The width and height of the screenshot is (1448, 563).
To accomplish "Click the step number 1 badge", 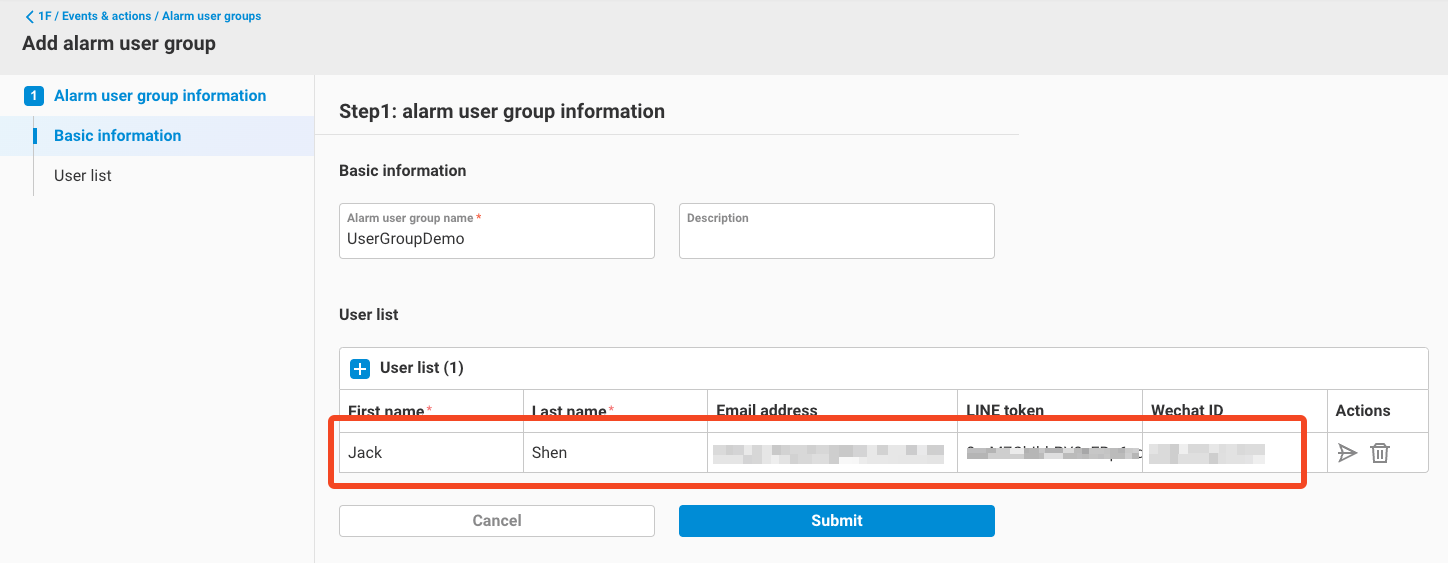I will coord(34,96).
